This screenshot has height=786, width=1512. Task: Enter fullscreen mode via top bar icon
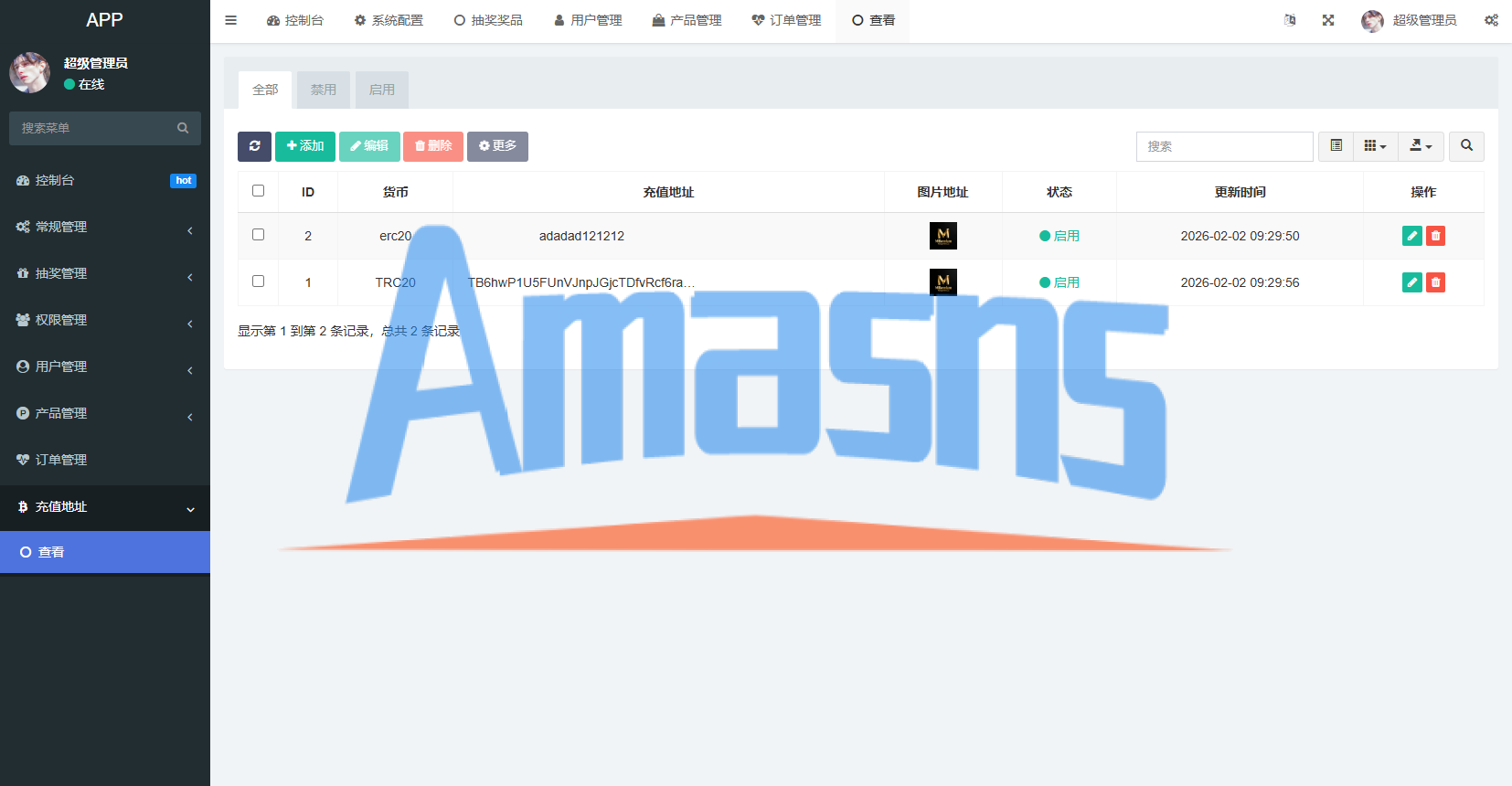click(1328, 20)
